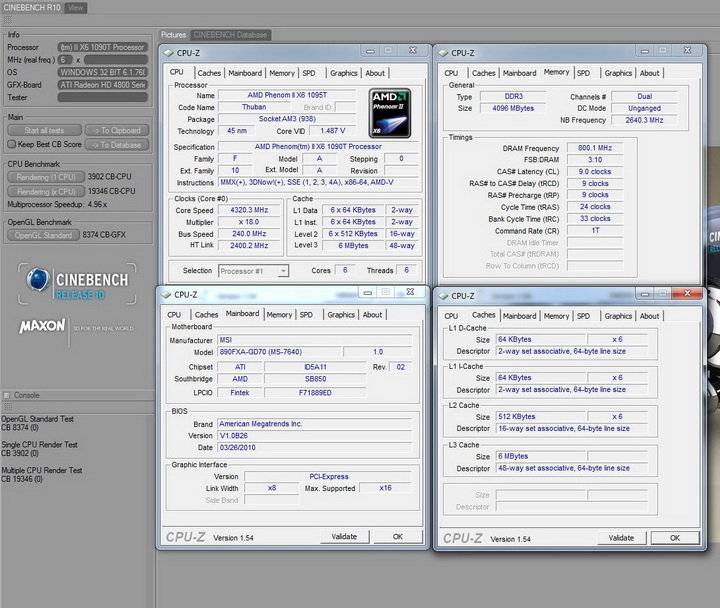Select Graphics tab in the CPU window
This screenshot has width=720, height=608.
(x=343, y=73)
